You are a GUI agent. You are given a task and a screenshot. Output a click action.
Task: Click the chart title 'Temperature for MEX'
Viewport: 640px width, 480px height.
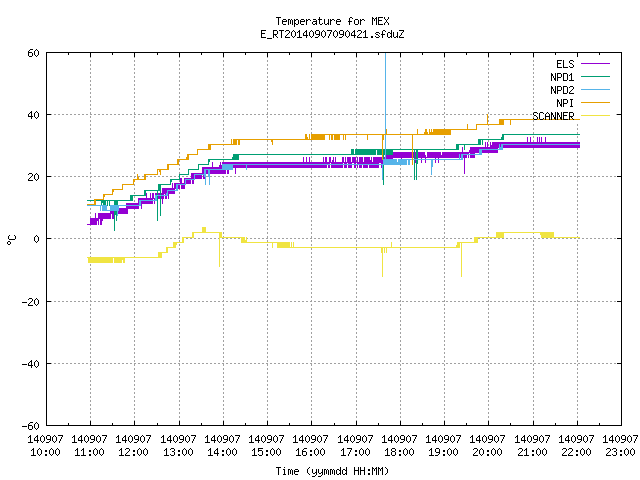[x=332, y=21]
